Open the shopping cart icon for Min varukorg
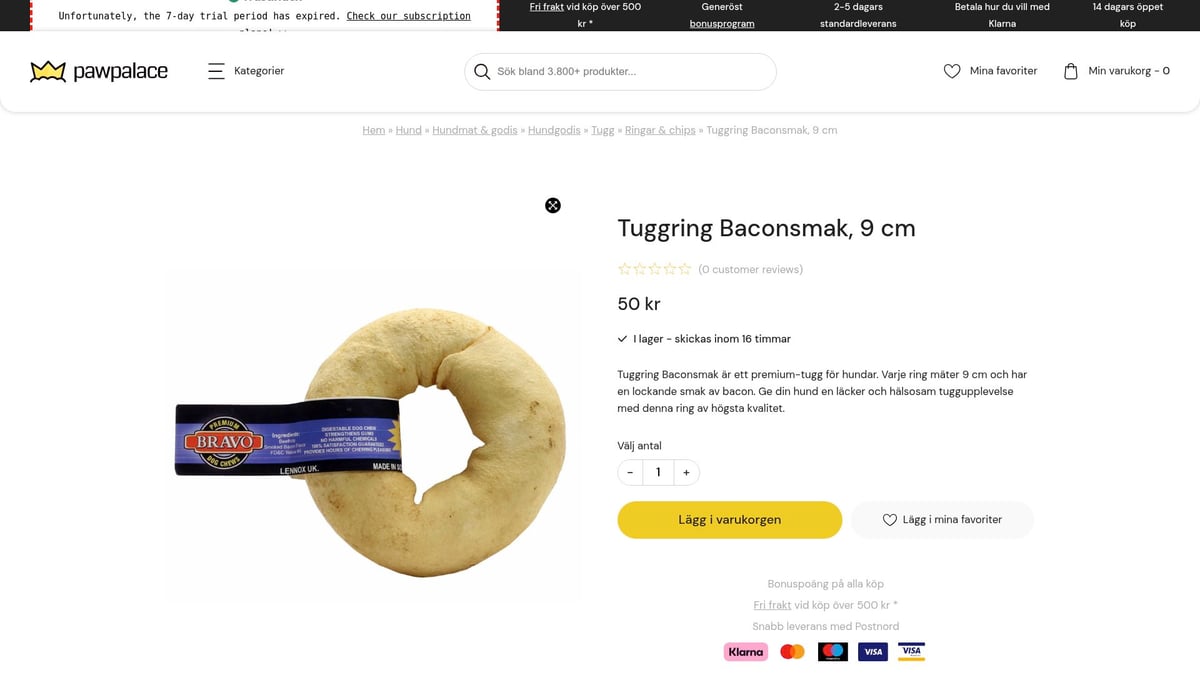Image resolution: width=1200 pixels, height=675 pixels. tap(1069, 70)
